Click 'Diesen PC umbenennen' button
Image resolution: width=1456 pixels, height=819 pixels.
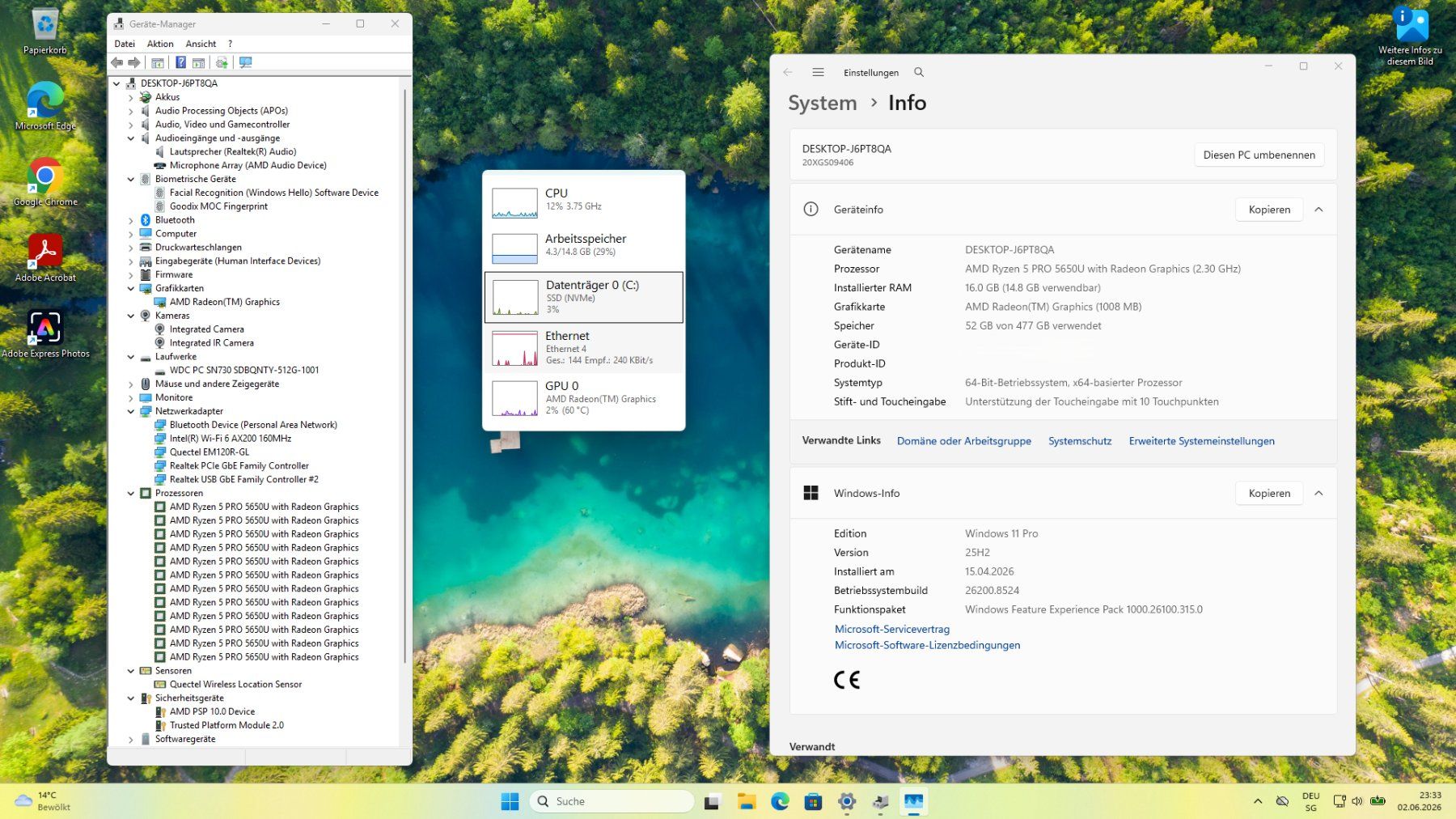[x=1259, y=155]
